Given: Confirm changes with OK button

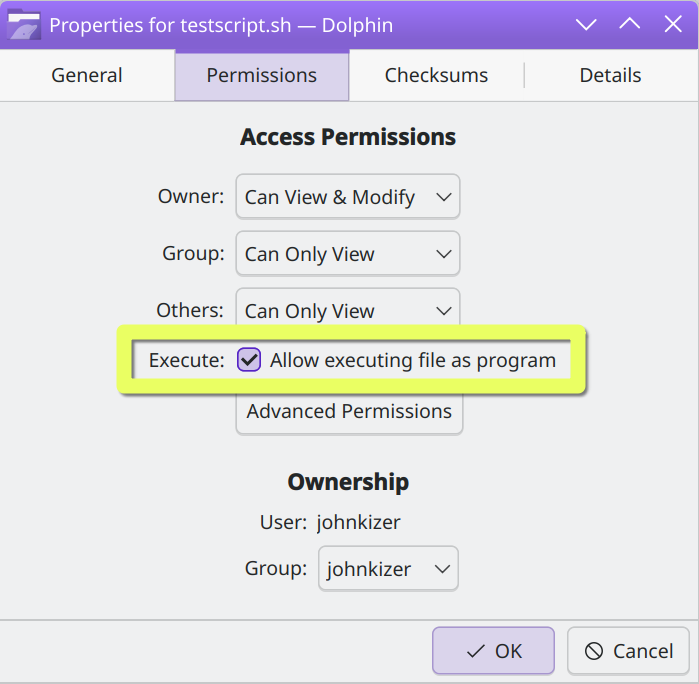Looking at the screenshot, I should click(493, 651).
